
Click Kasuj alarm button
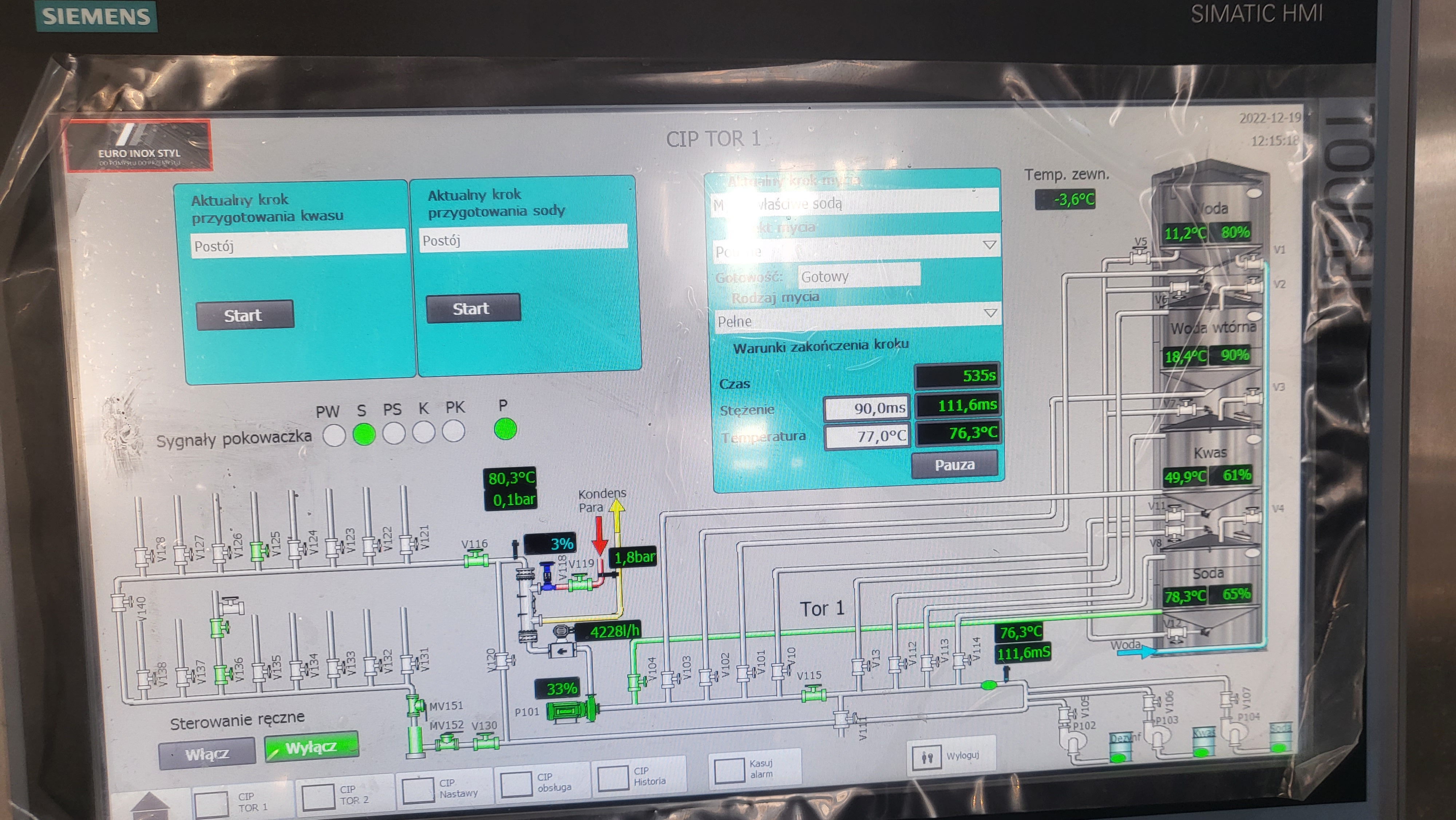coord(755,768)
